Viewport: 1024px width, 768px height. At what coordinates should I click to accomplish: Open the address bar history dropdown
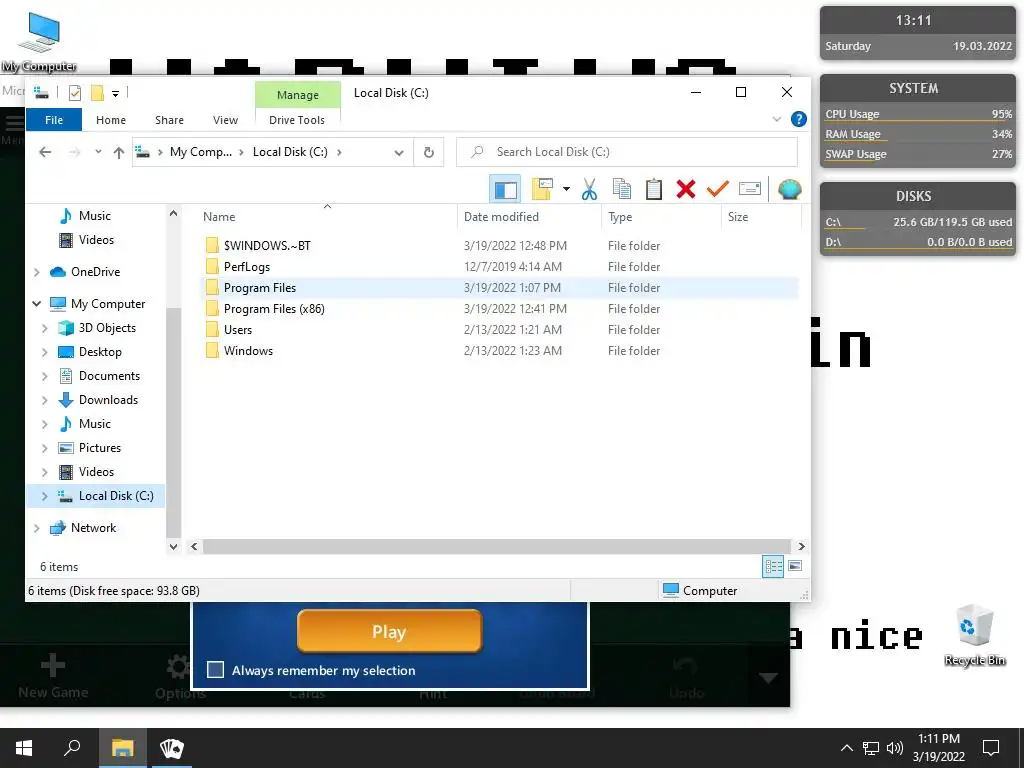(398, 152)
